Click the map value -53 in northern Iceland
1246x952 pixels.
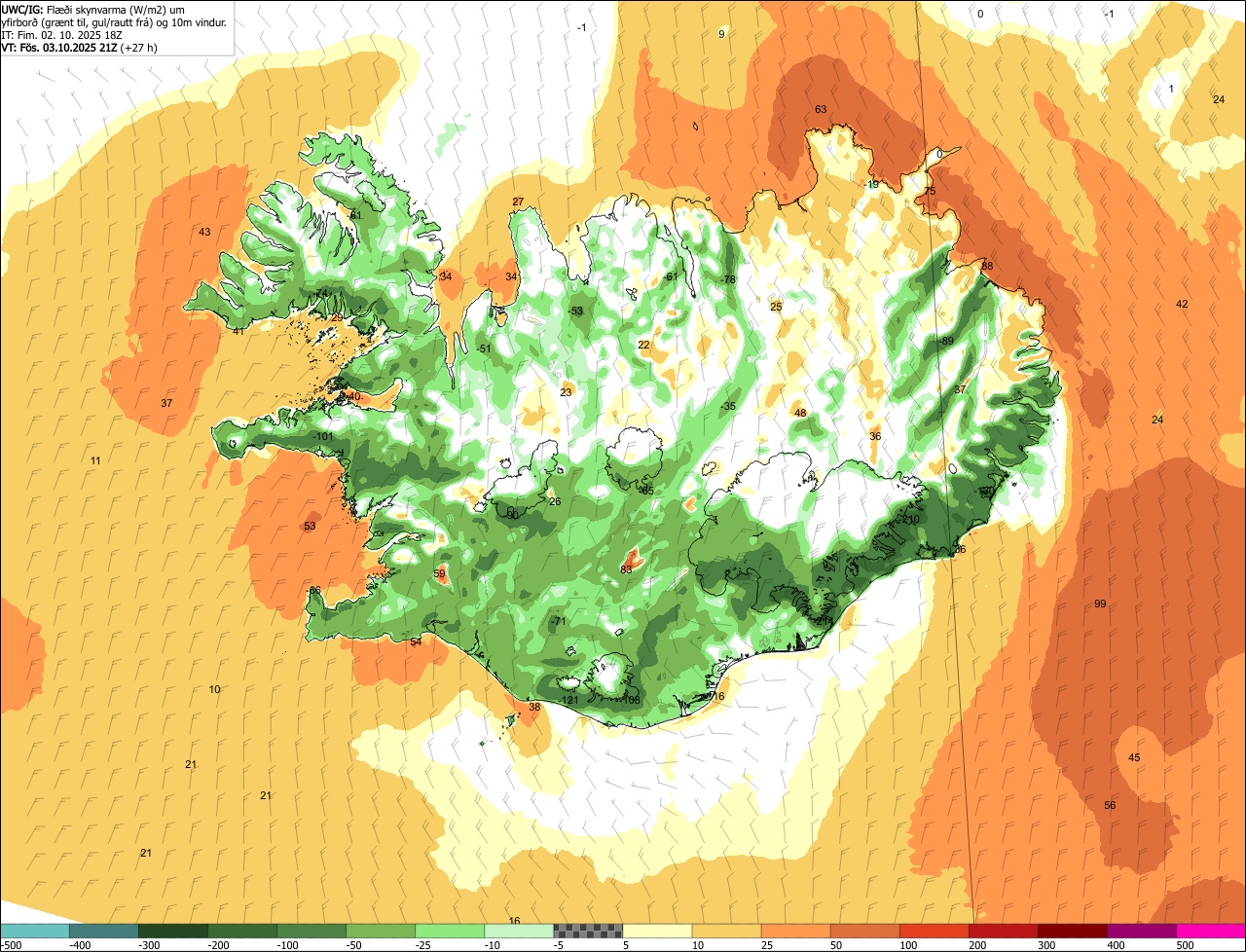(x=575, y=311)
